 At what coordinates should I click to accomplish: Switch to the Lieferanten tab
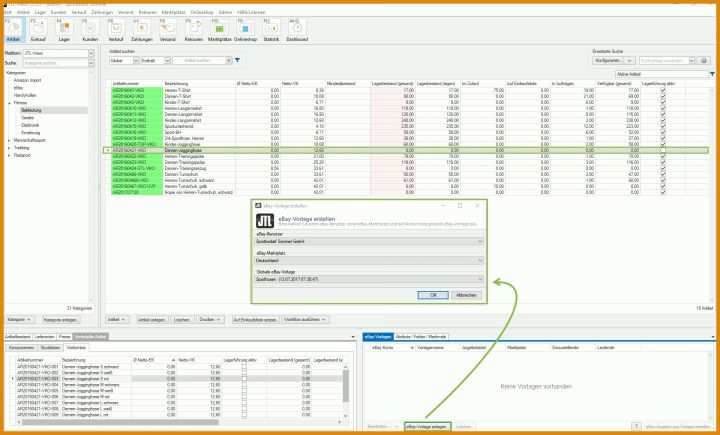click(x=45, y=337)
